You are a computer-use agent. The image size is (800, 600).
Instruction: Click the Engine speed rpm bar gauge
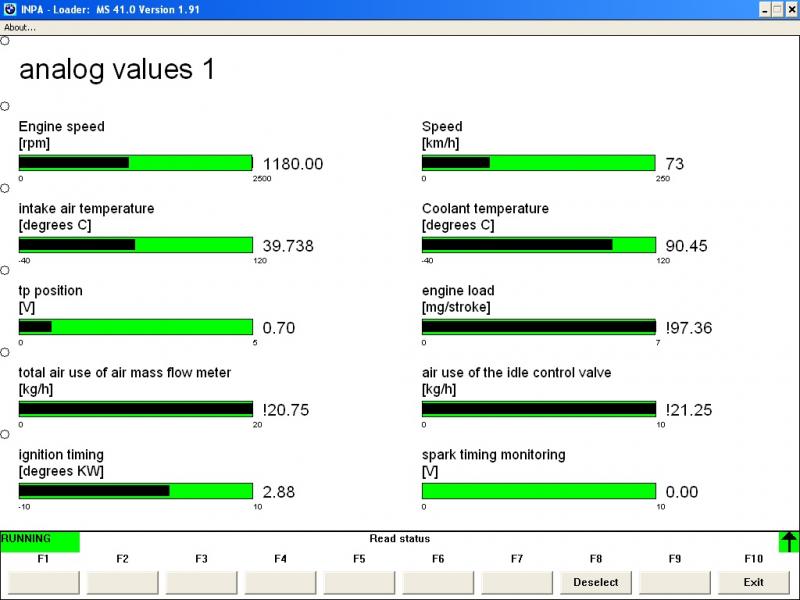point(135,163)
